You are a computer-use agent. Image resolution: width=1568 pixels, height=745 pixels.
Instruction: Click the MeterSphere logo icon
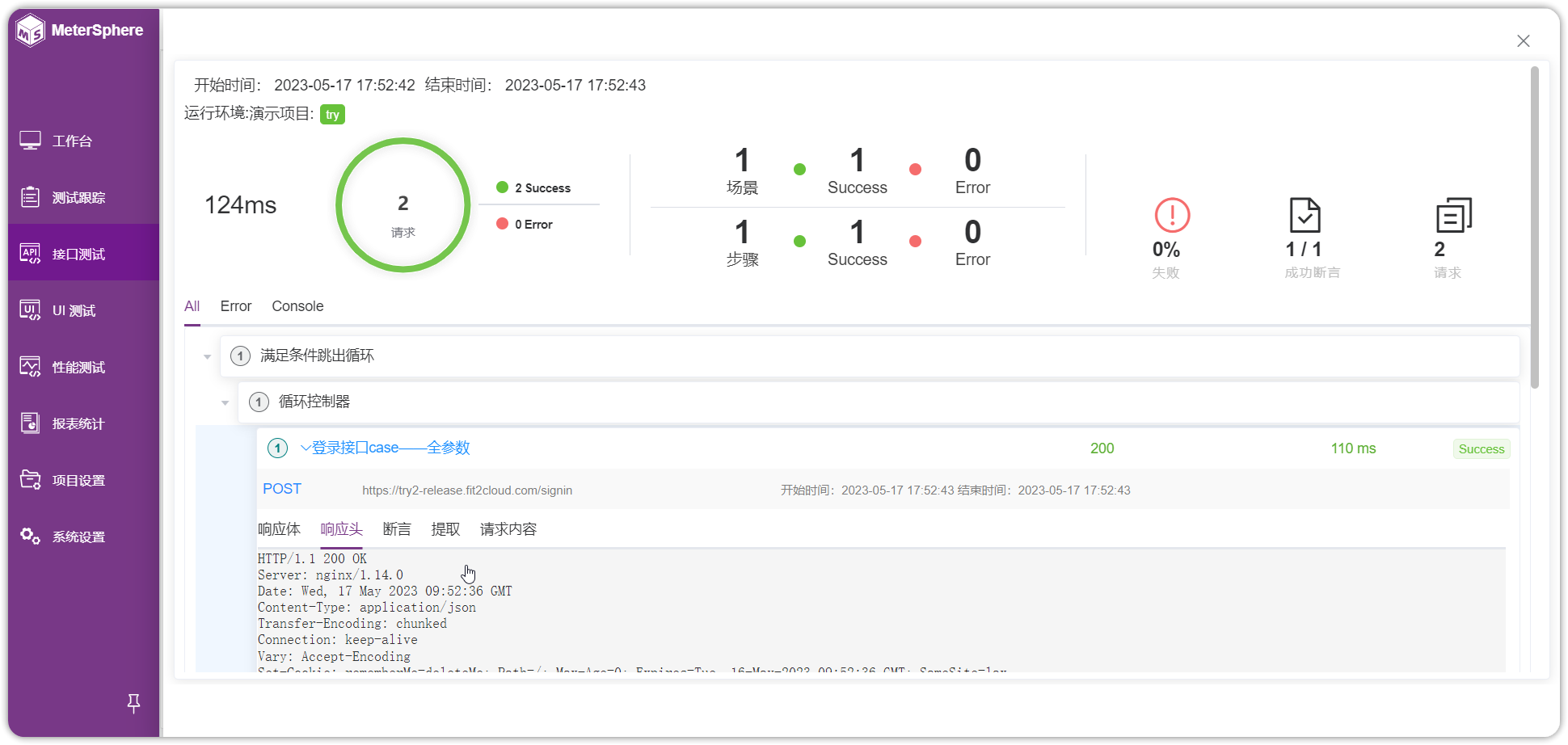[x=31, y=31]
